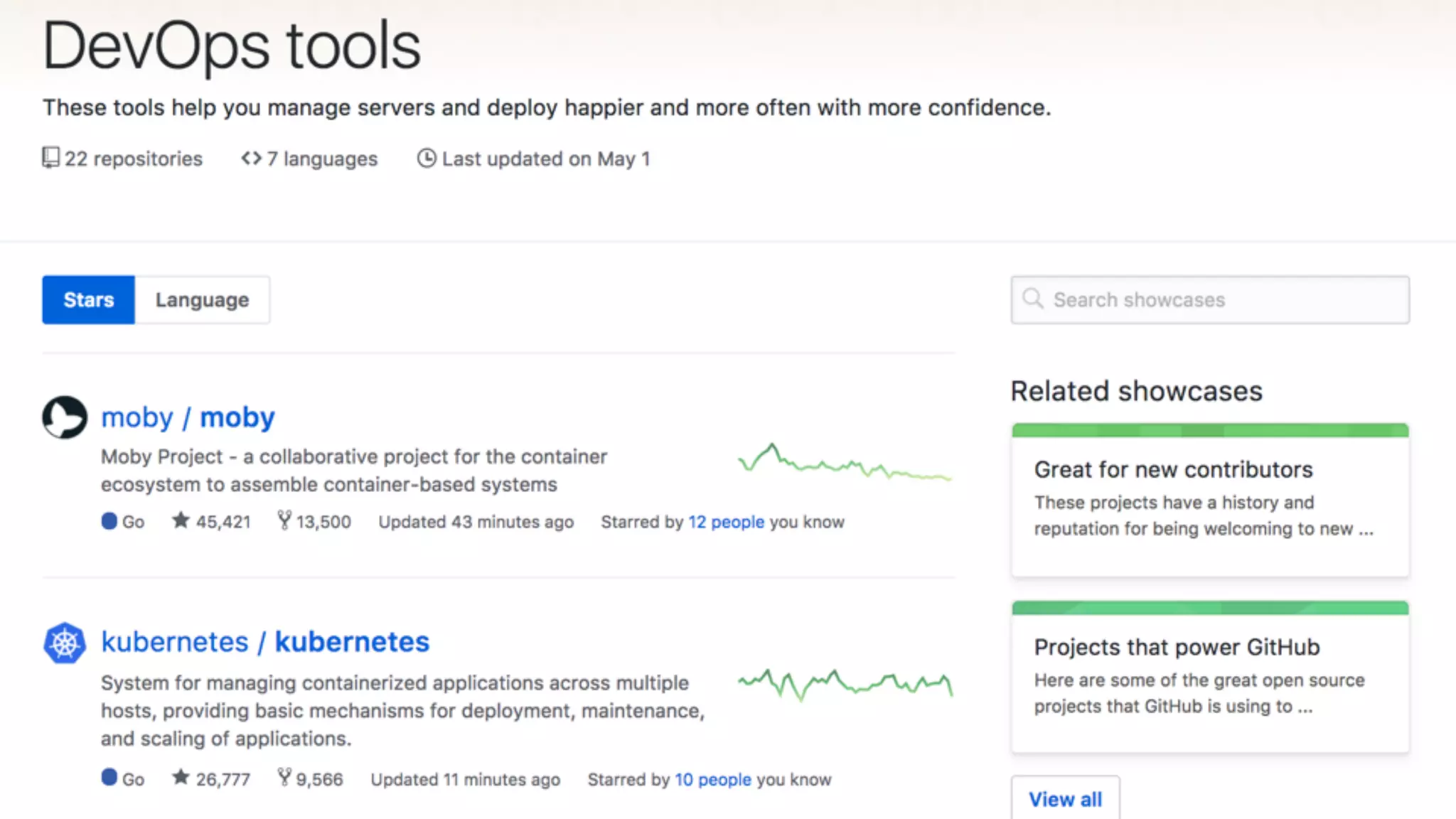Click the moby whale avatar icon
The height and width of the screenshot is (819, 1456).
pyautogui.click(x=65, y=417)
